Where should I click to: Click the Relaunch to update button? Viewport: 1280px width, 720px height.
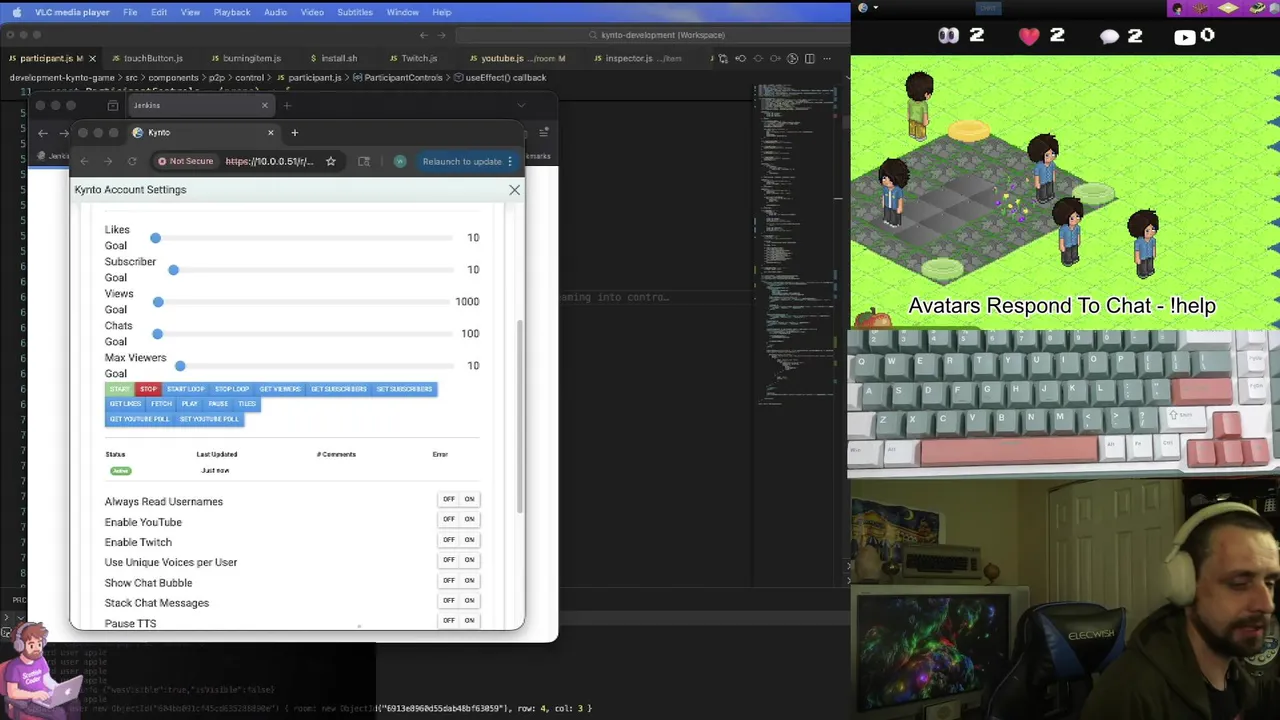click(x=462, y=161)
